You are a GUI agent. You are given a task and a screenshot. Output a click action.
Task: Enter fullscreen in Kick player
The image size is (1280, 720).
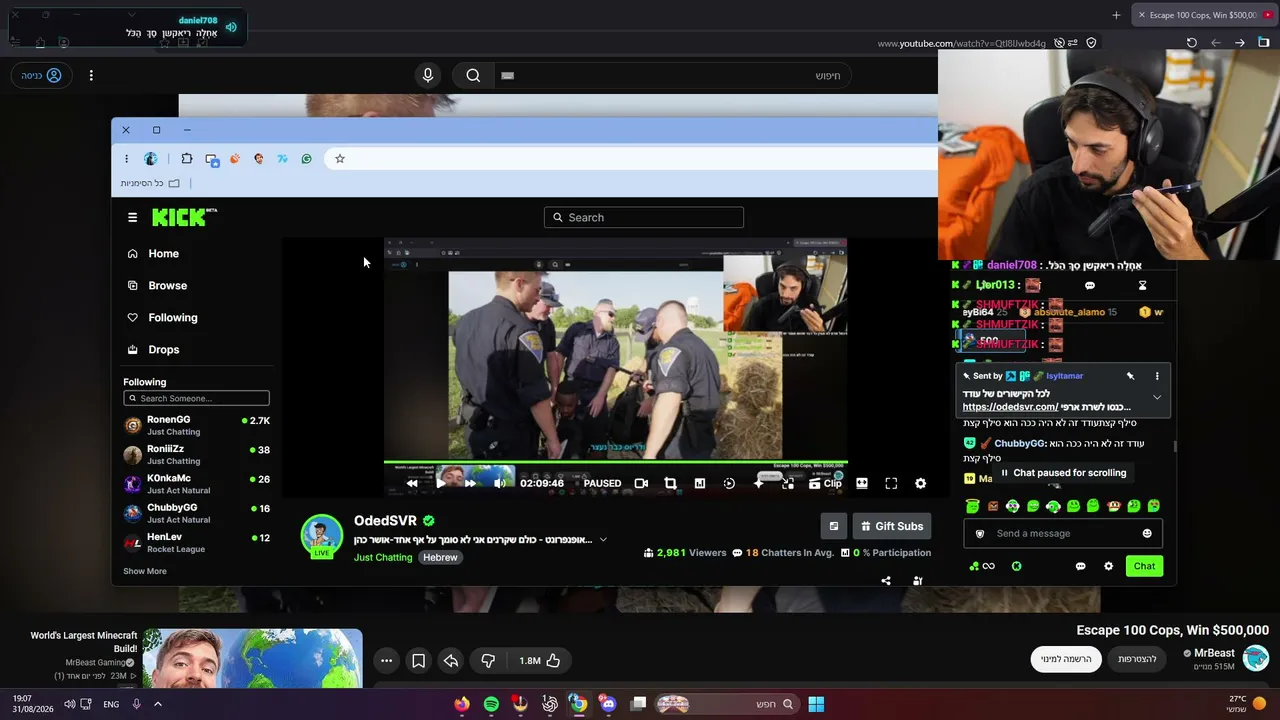[x=891, y=483]
